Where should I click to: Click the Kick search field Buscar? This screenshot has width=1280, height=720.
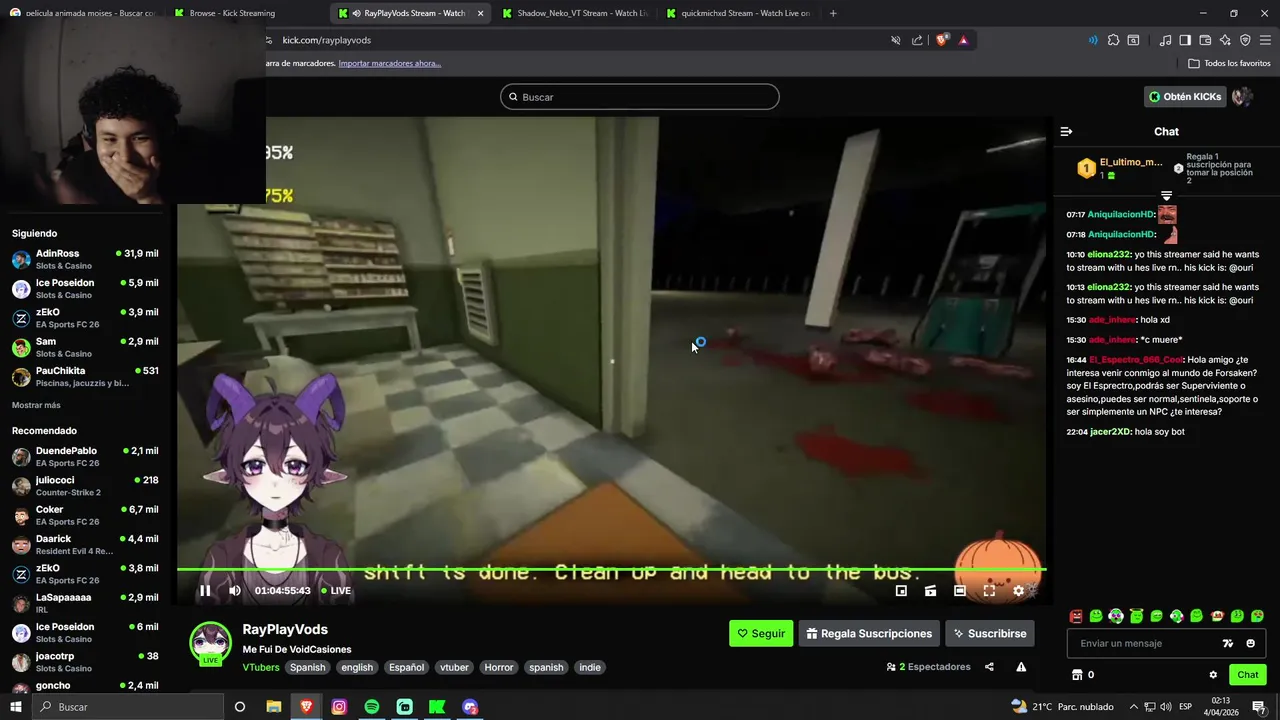[x=640, y=97]
